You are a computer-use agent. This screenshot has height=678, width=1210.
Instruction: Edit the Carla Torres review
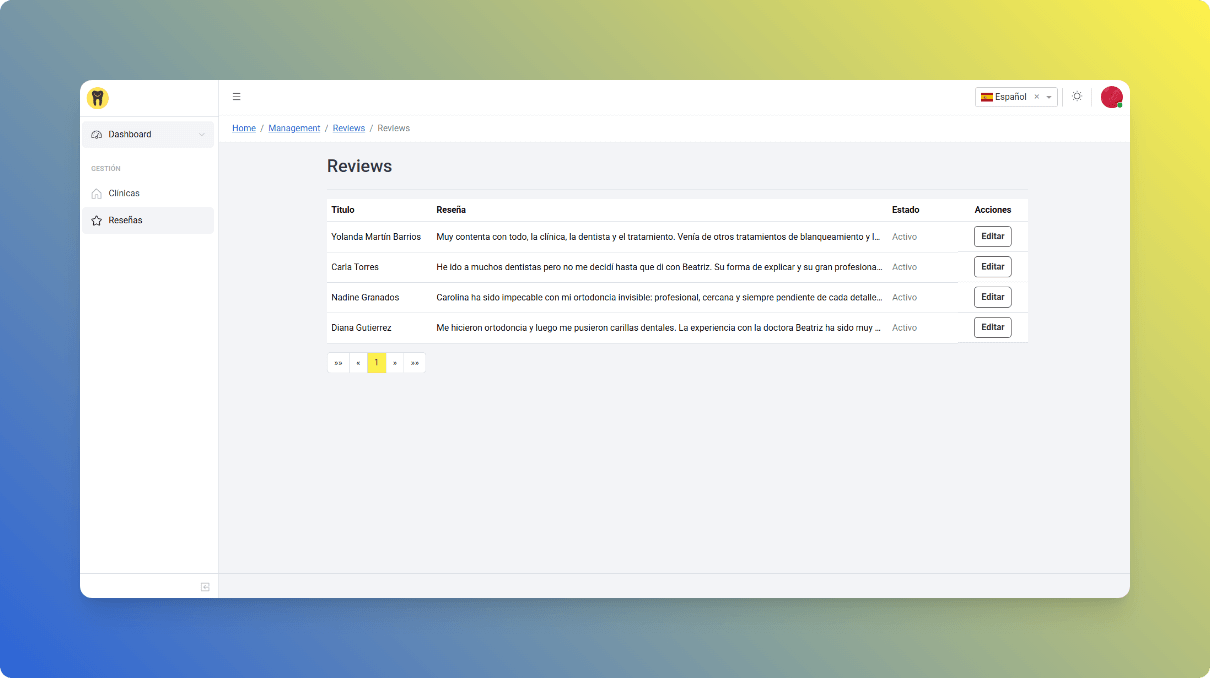pos(992,267)
